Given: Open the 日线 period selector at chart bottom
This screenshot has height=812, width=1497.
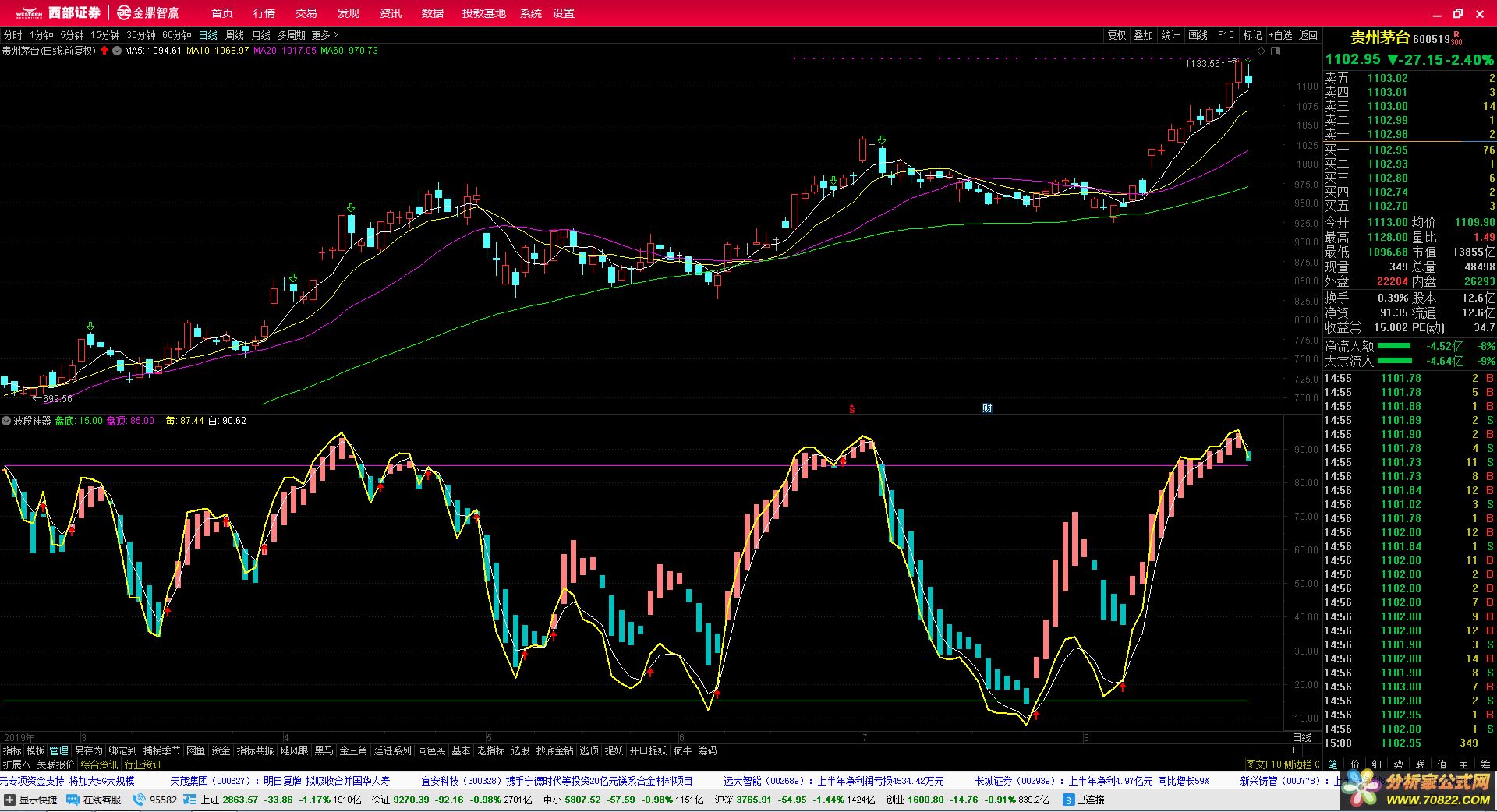Looking at the screenshot, I should point(1302,737).
